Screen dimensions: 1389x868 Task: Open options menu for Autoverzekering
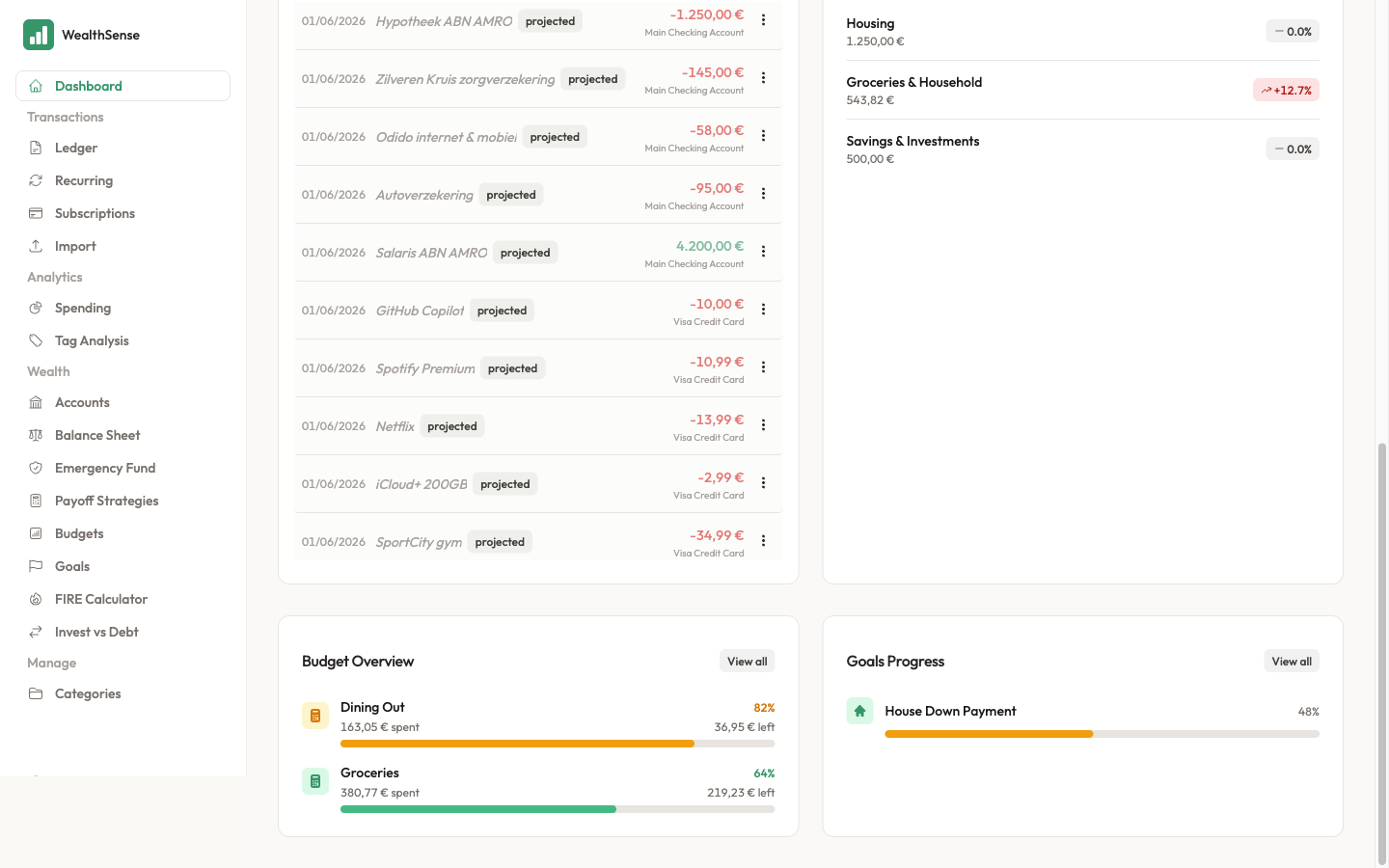pyautogui.click(x=763, y=194)
